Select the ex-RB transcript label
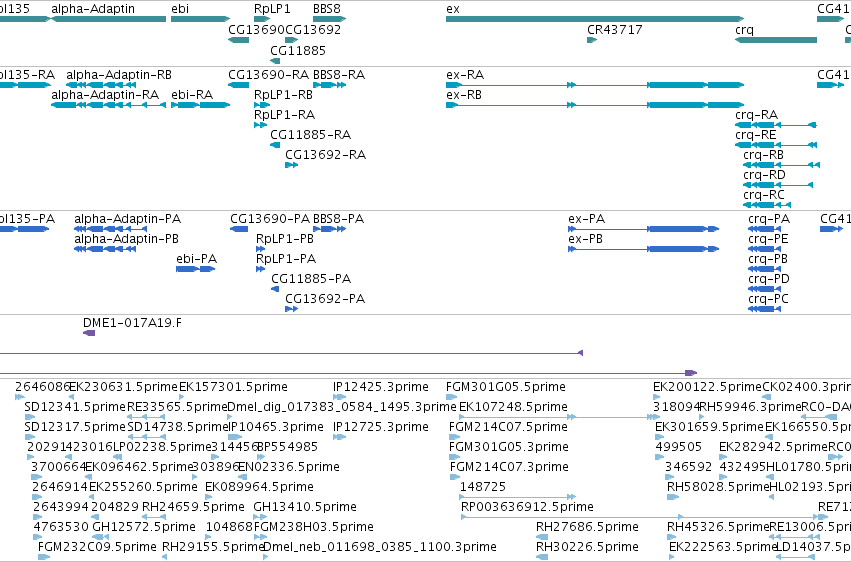The height and width of the screenshot is (562, 851). coord(464,95)
